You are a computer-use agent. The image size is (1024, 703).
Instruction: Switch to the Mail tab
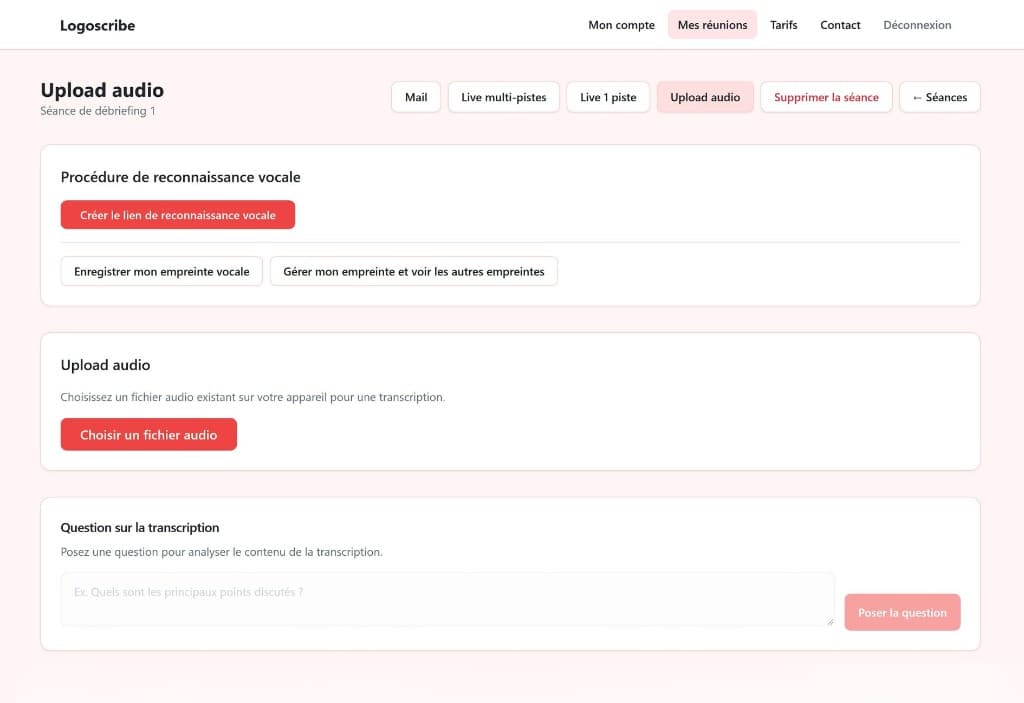click(x=415, y=97)
